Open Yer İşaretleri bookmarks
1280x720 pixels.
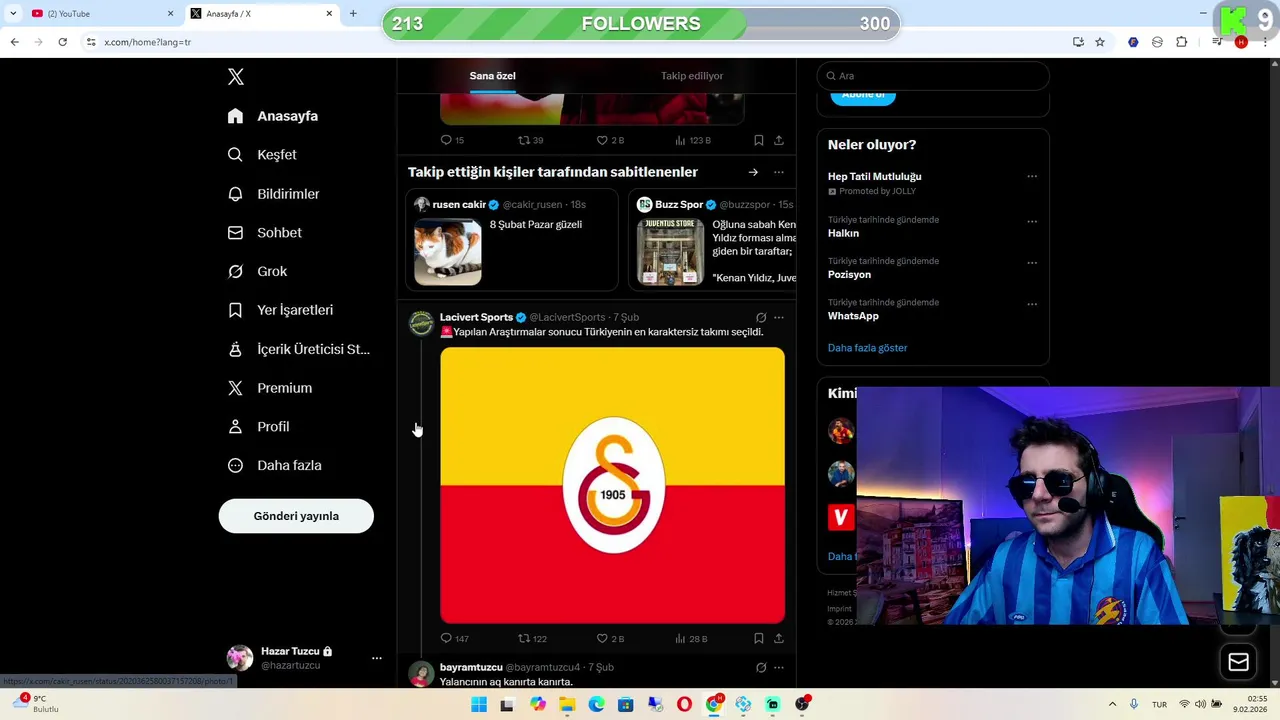point(280,310)
